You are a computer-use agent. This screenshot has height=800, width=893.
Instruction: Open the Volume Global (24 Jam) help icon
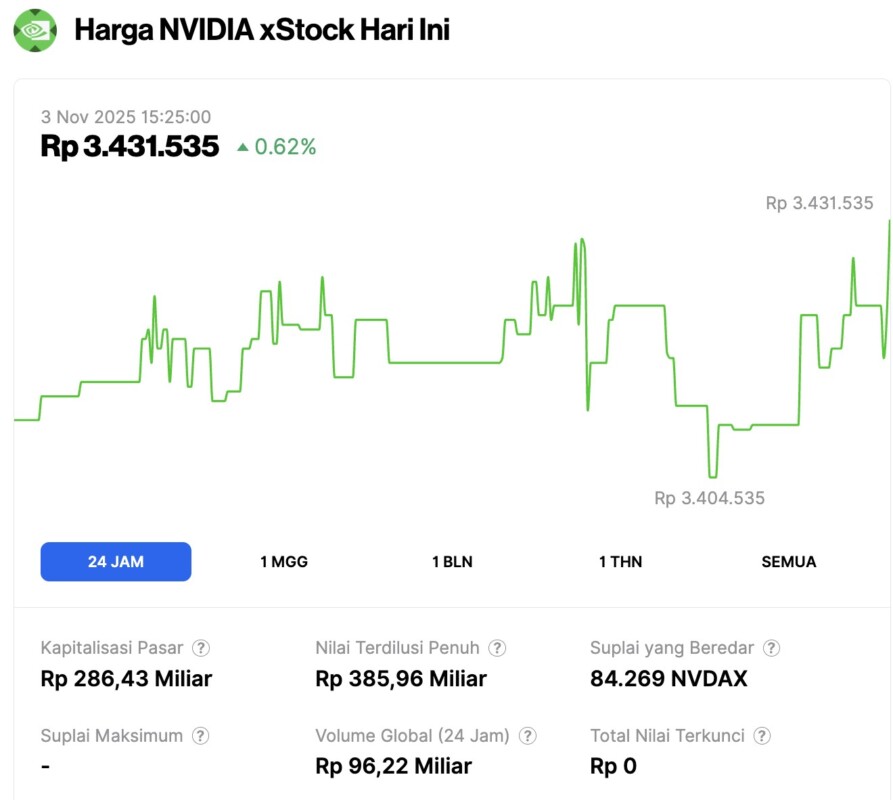(x=526, y=735)
